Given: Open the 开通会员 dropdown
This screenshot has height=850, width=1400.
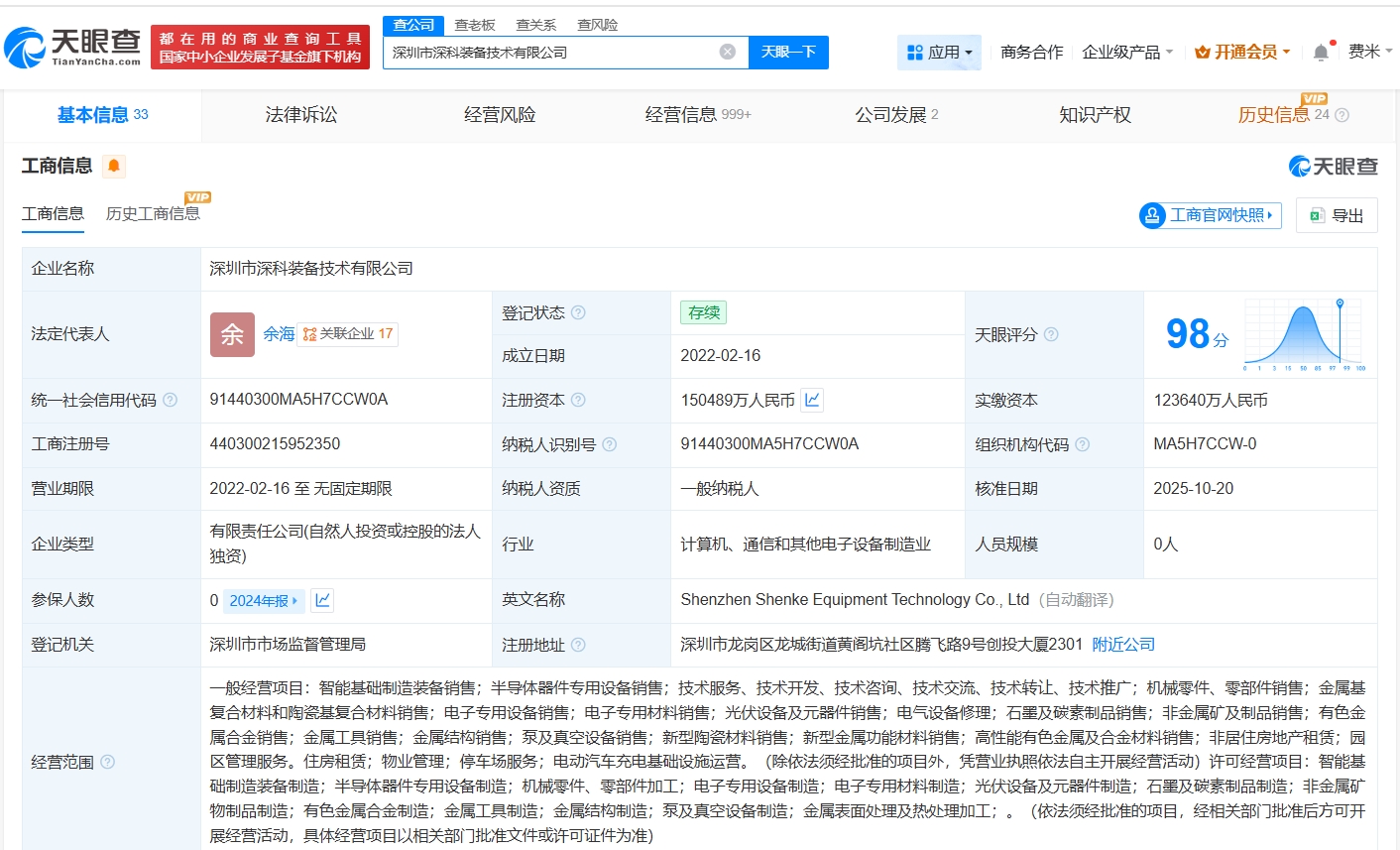Looking at the screenshot, I should [1242, 53].
